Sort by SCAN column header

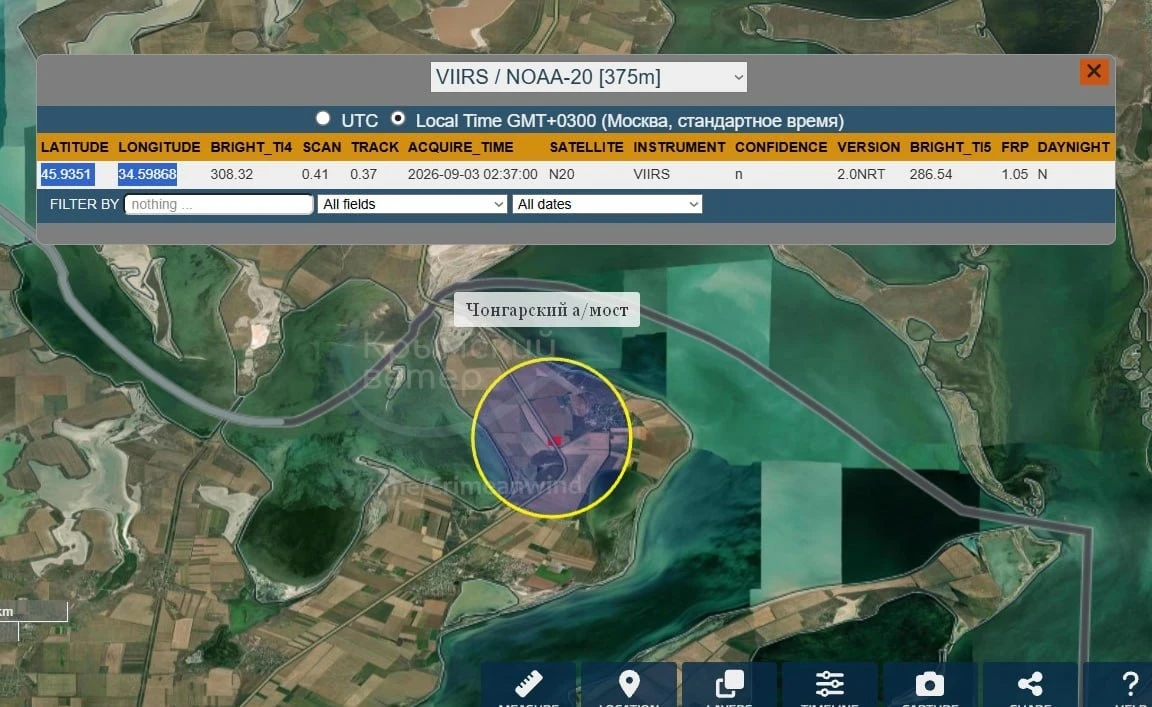click(322, 147)
